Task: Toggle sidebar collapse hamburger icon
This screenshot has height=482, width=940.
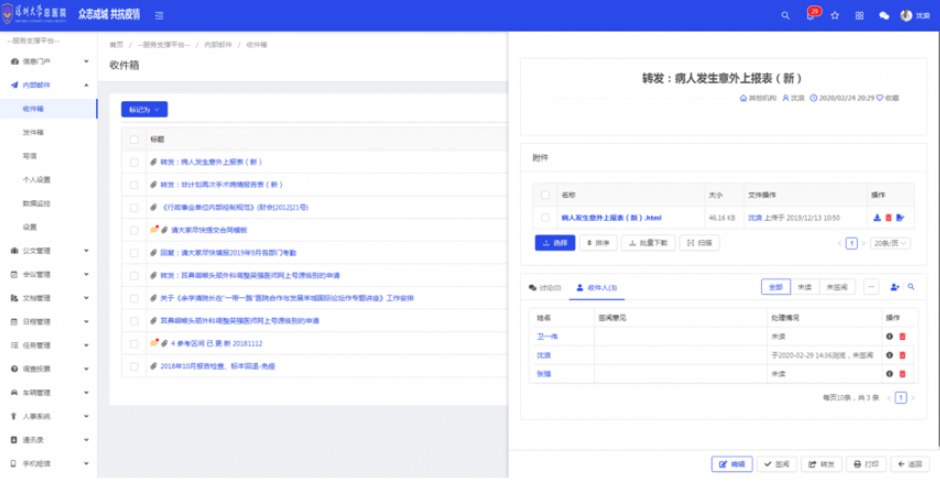Action: [x=159, y=16]
